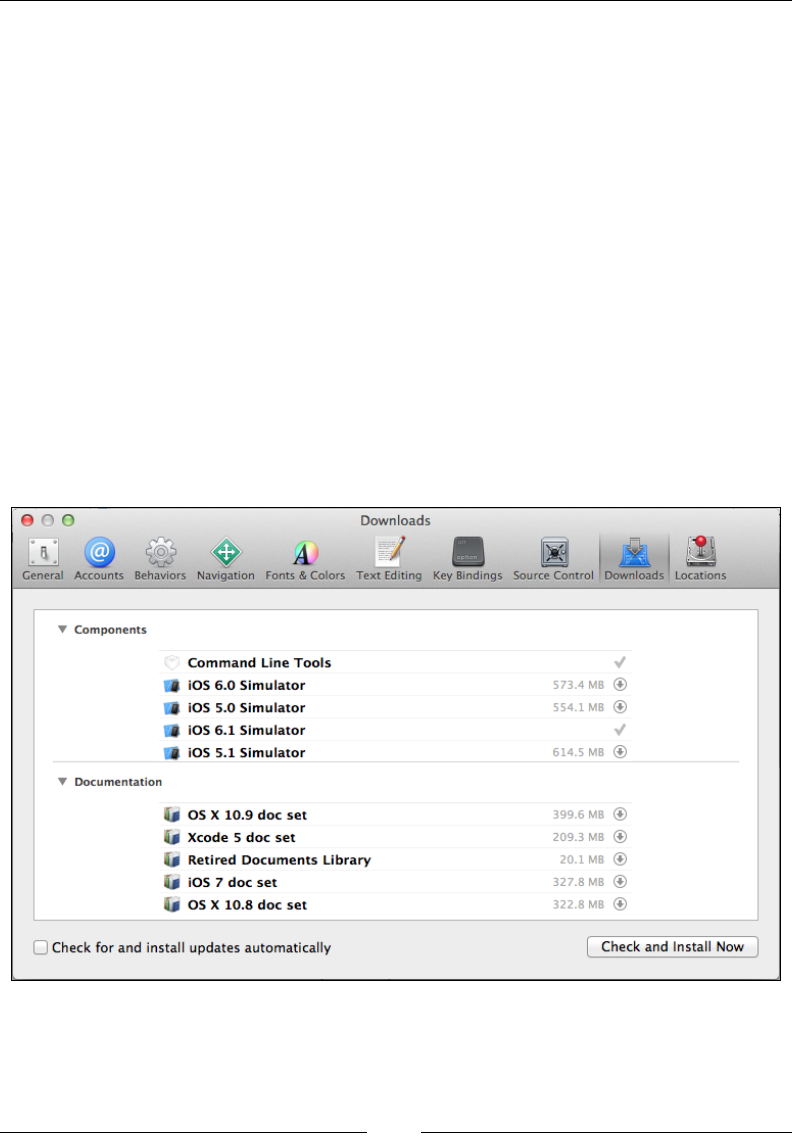Download the Xcode 5 doc set

[x=620, y=837]
